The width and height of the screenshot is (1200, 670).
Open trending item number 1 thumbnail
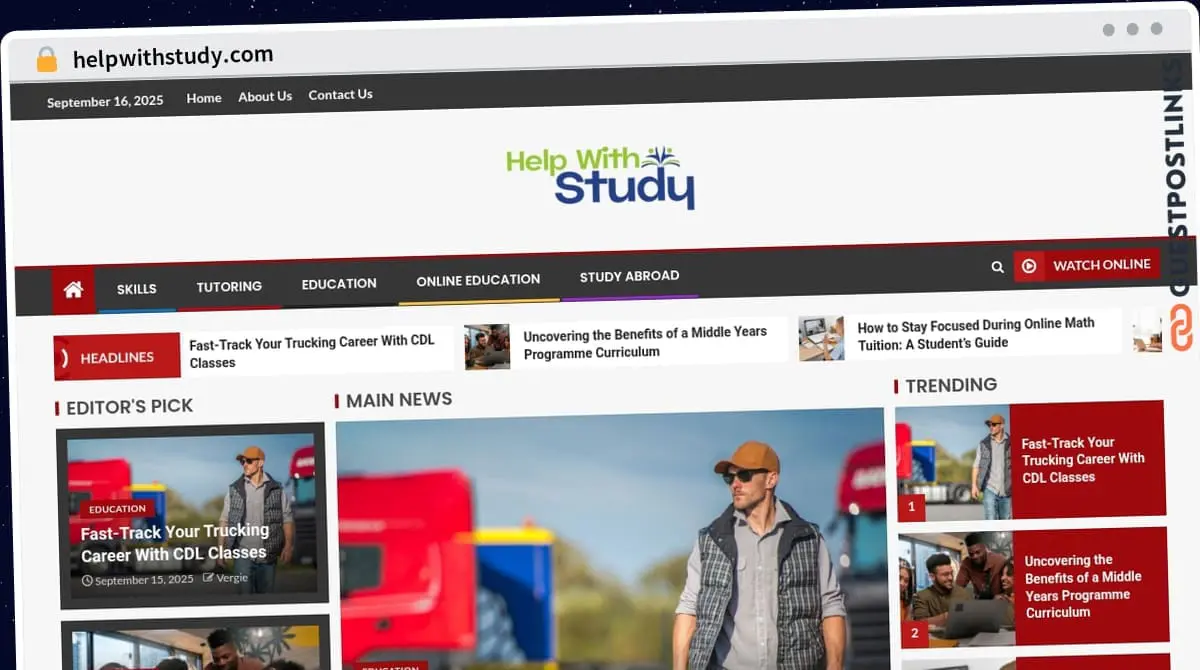952,462
